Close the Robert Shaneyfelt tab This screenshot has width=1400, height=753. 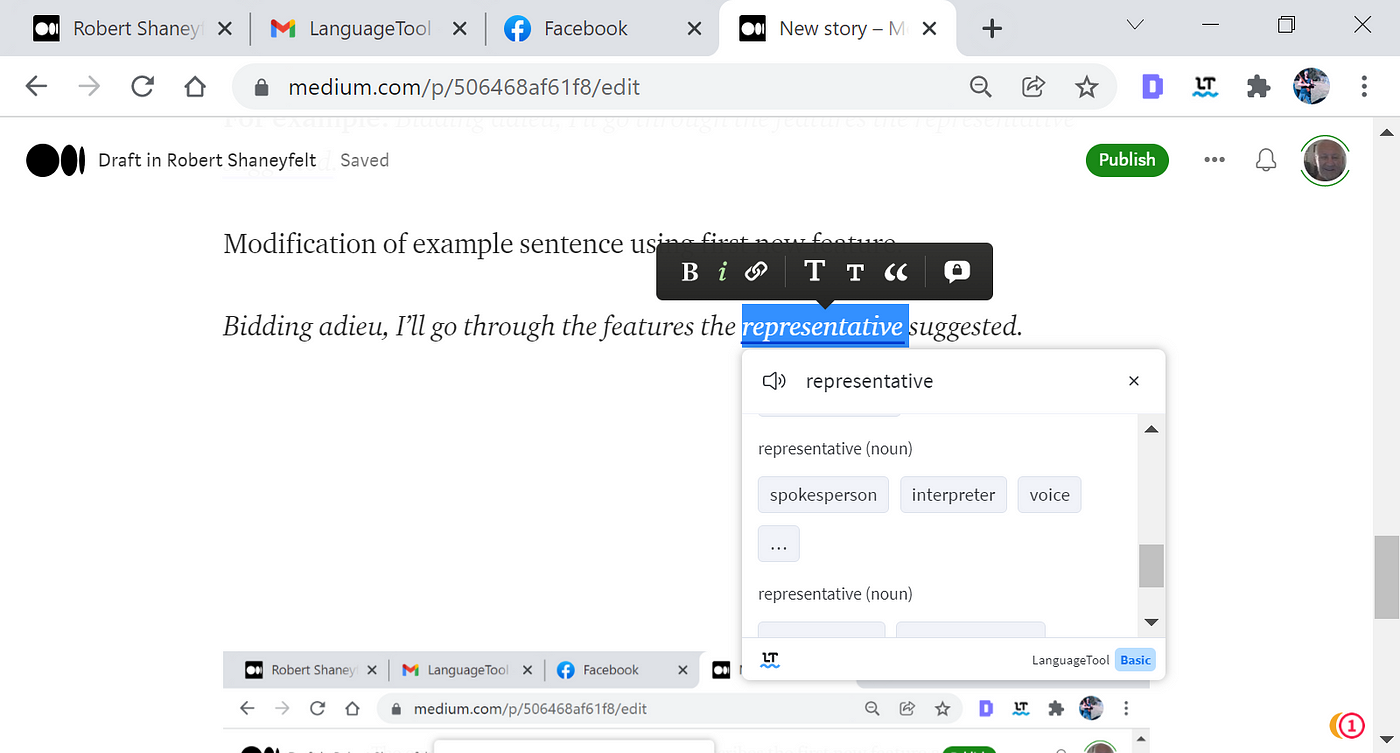(225, 29)
